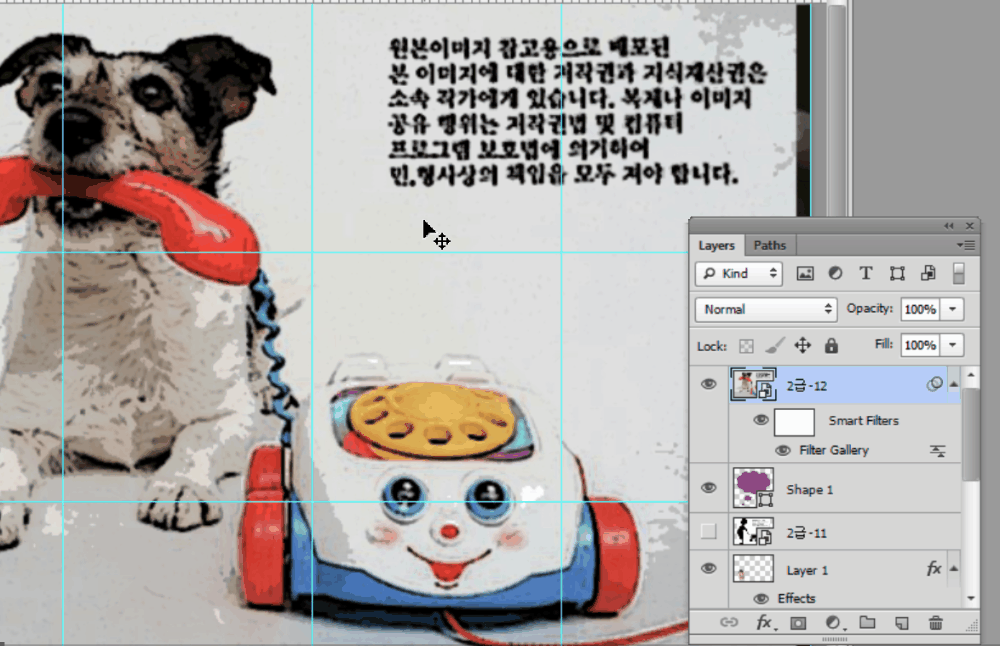Click the Effects label under Layer 1
This screenshot has height=646, width=1000.
pos(797,598)
